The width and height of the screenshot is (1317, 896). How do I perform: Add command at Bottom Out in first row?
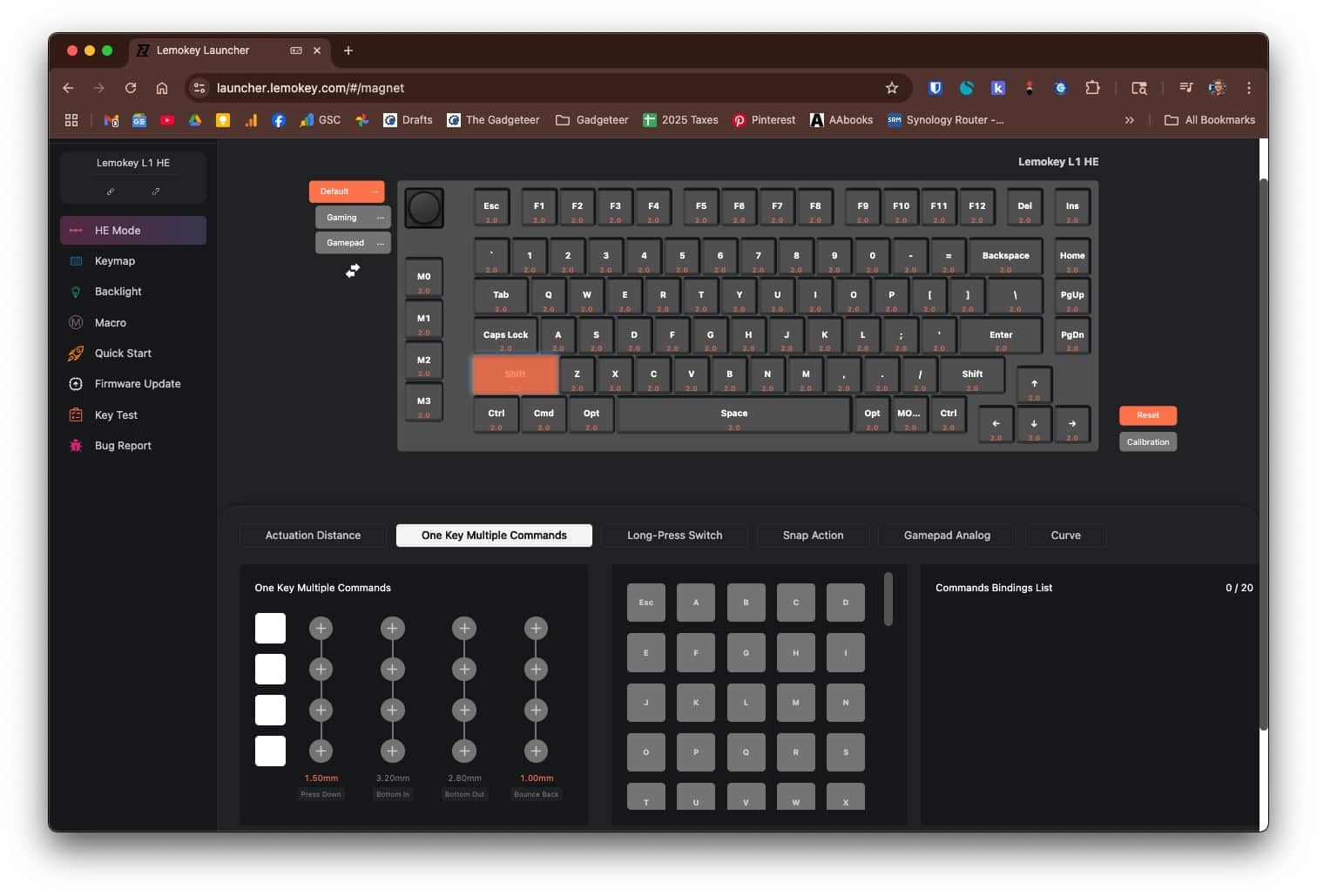[464, 629]
